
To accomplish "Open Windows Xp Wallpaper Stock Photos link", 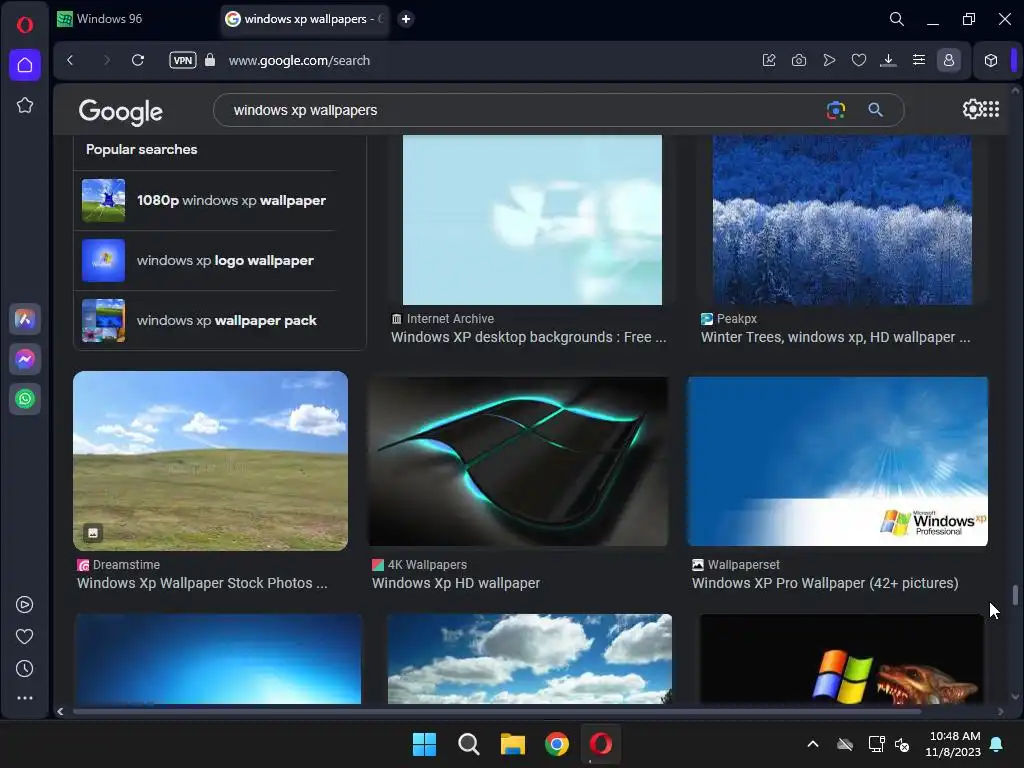I will click(x=202, y=583).
